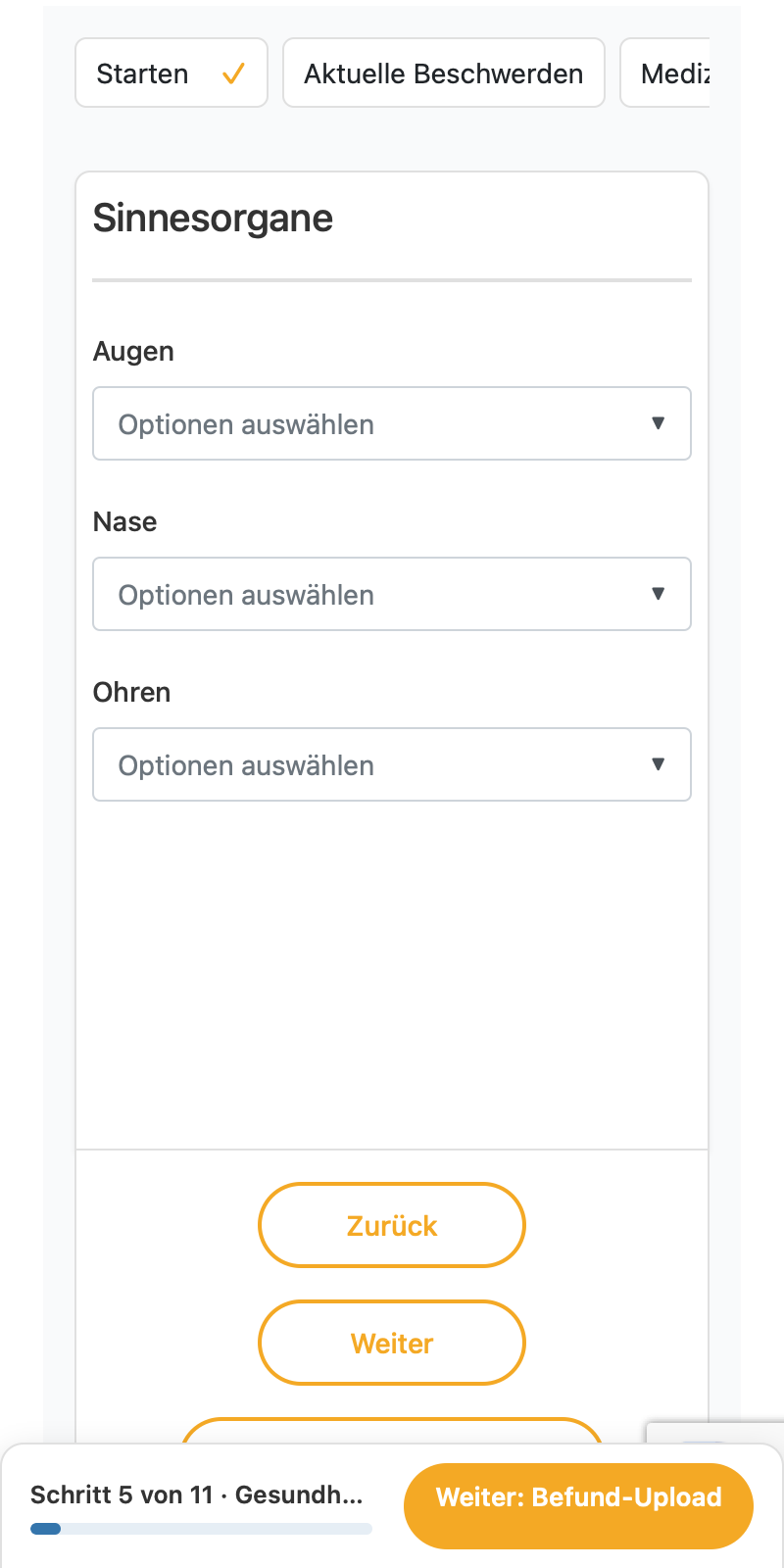
Task: Open the Aktuelle Beschwerden tab
Action: pos(444,73)
